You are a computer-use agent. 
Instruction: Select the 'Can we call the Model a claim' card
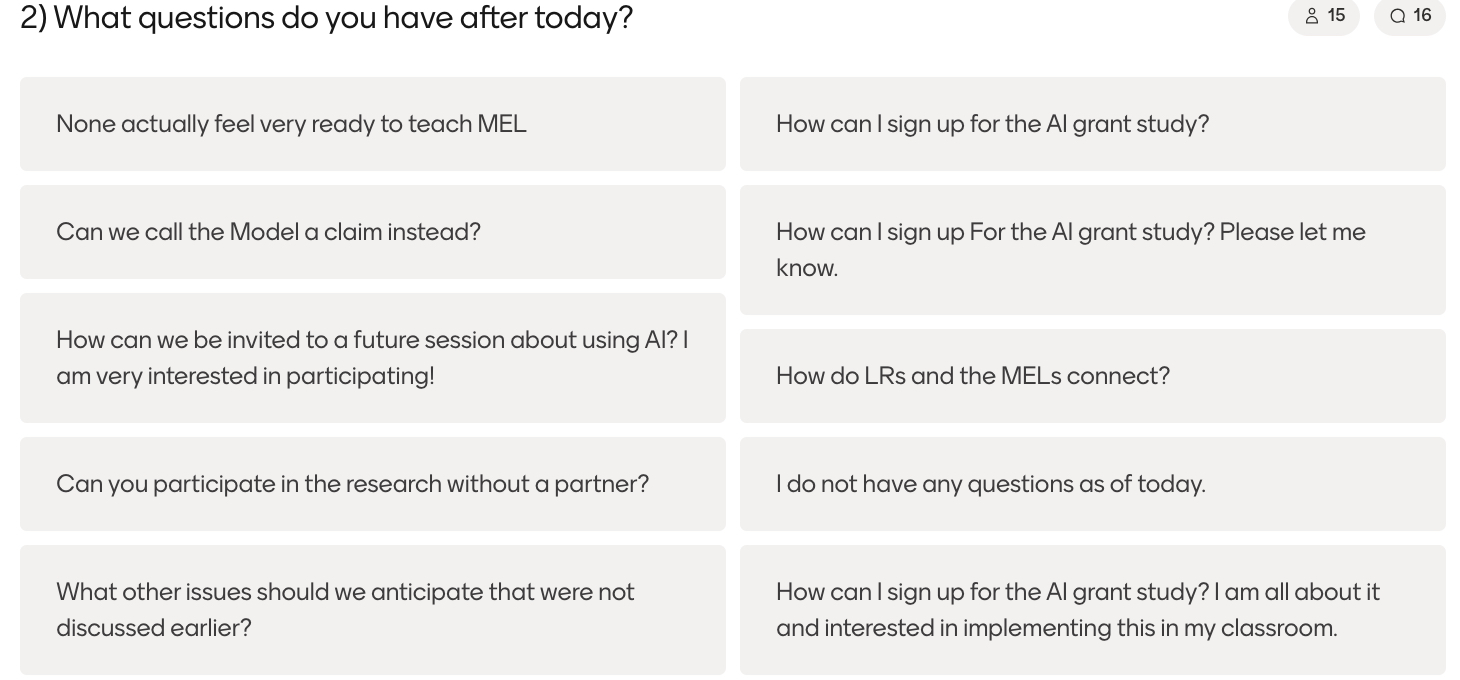pos(373,232)
